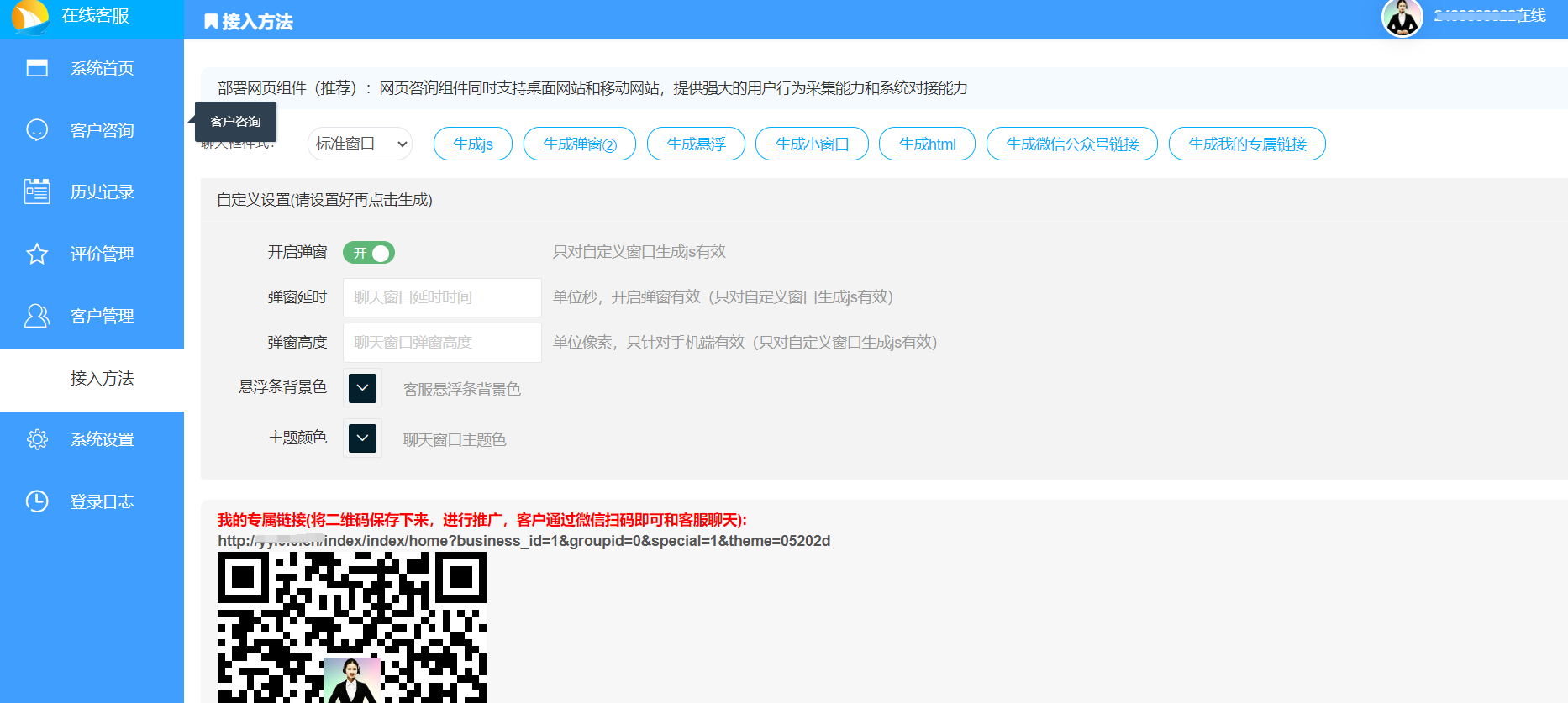Open 系统设置 menu item
This screenshot has width=1568, height=703.
point(92,439)
